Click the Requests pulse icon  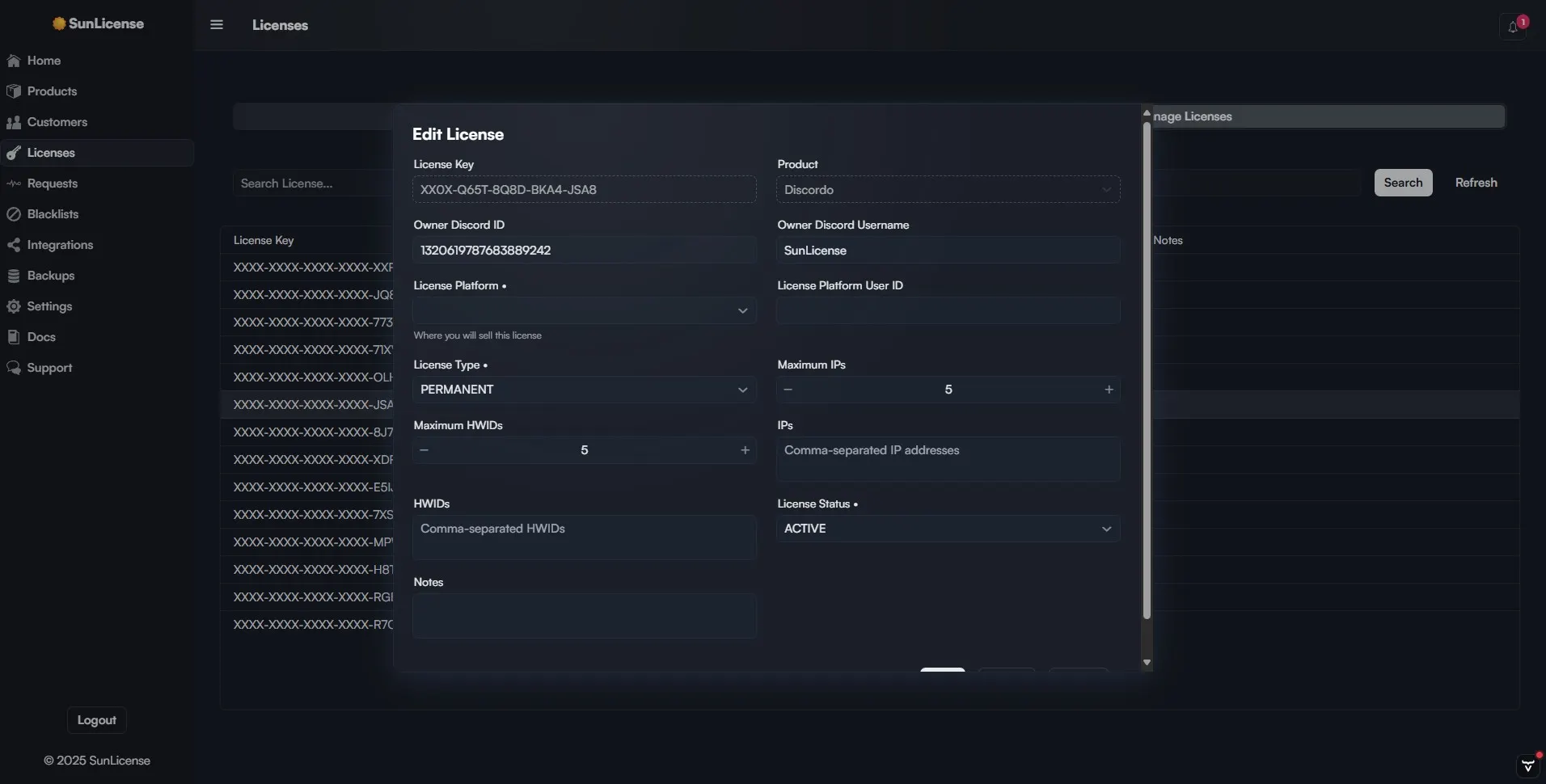point(14,183)
